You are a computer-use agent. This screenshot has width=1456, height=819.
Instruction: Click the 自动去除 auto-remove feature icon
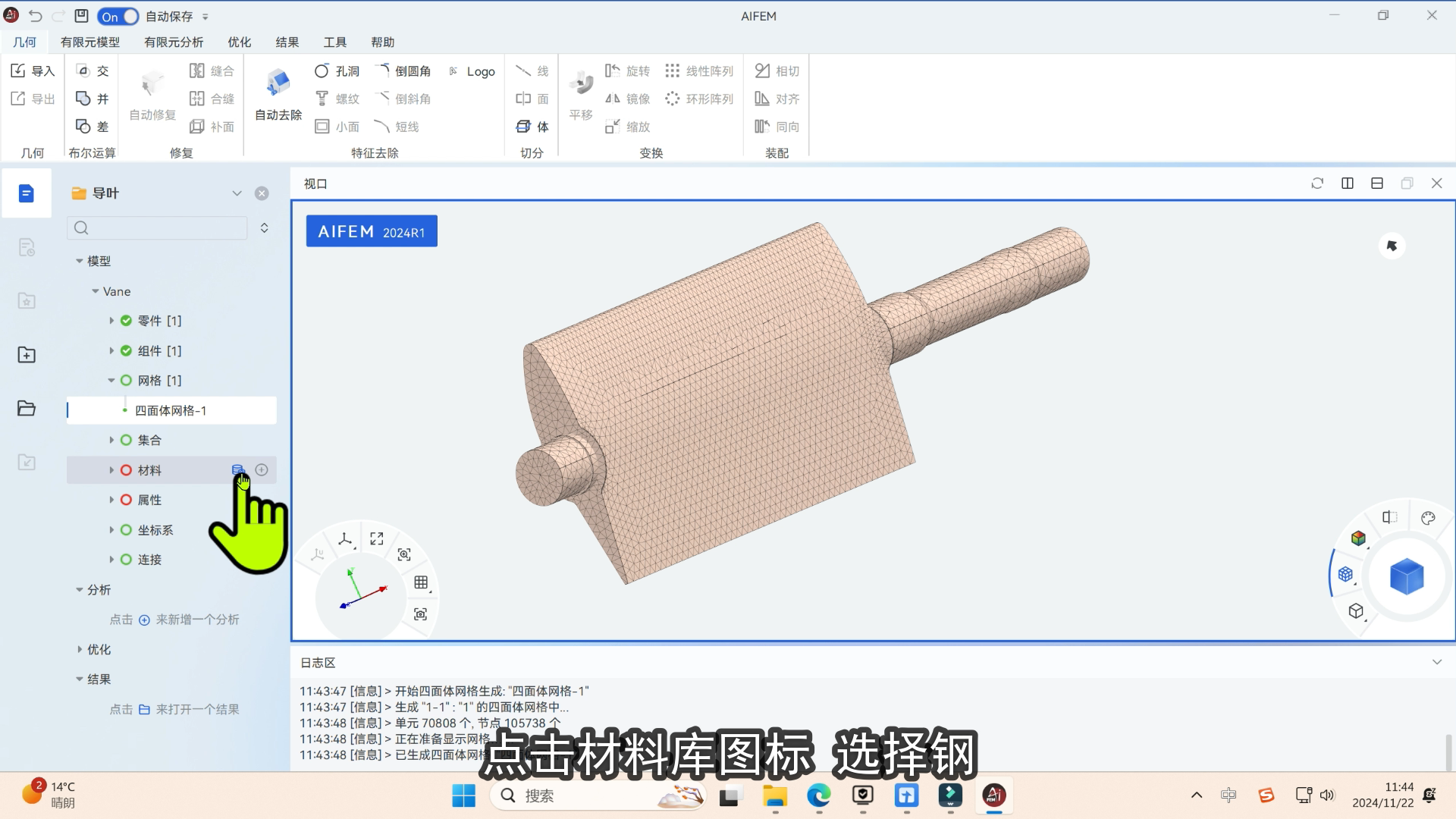click(x=278, y=83)
